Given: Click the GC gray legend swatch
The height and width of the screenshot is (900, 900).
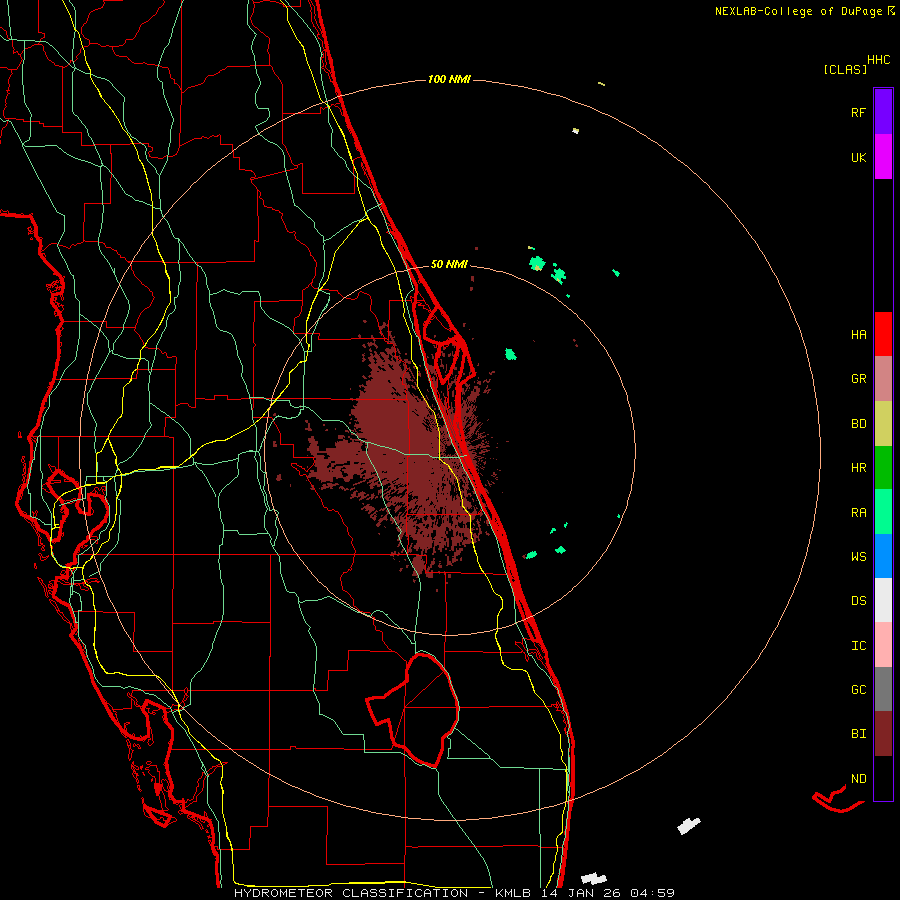Looking at the screenshot, I should (x=883, y=689).
